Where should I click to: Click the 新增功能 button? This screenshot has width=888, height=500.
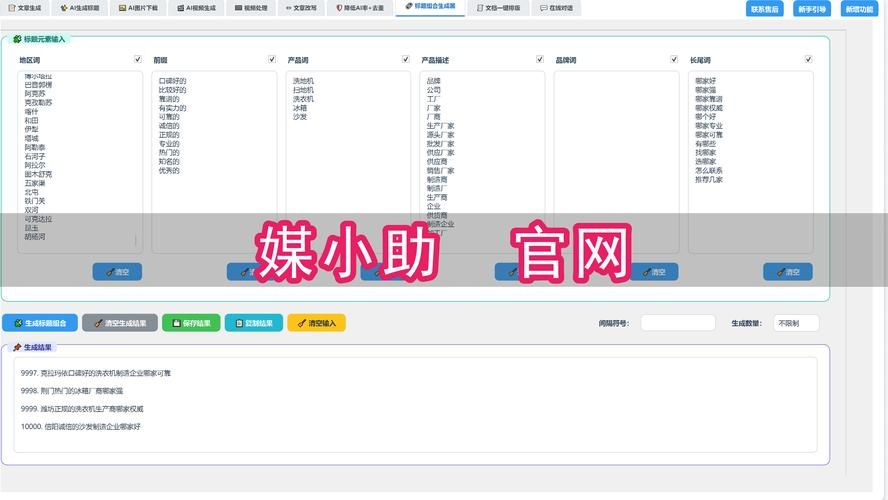pyautogui.click(x=859, y=9)
